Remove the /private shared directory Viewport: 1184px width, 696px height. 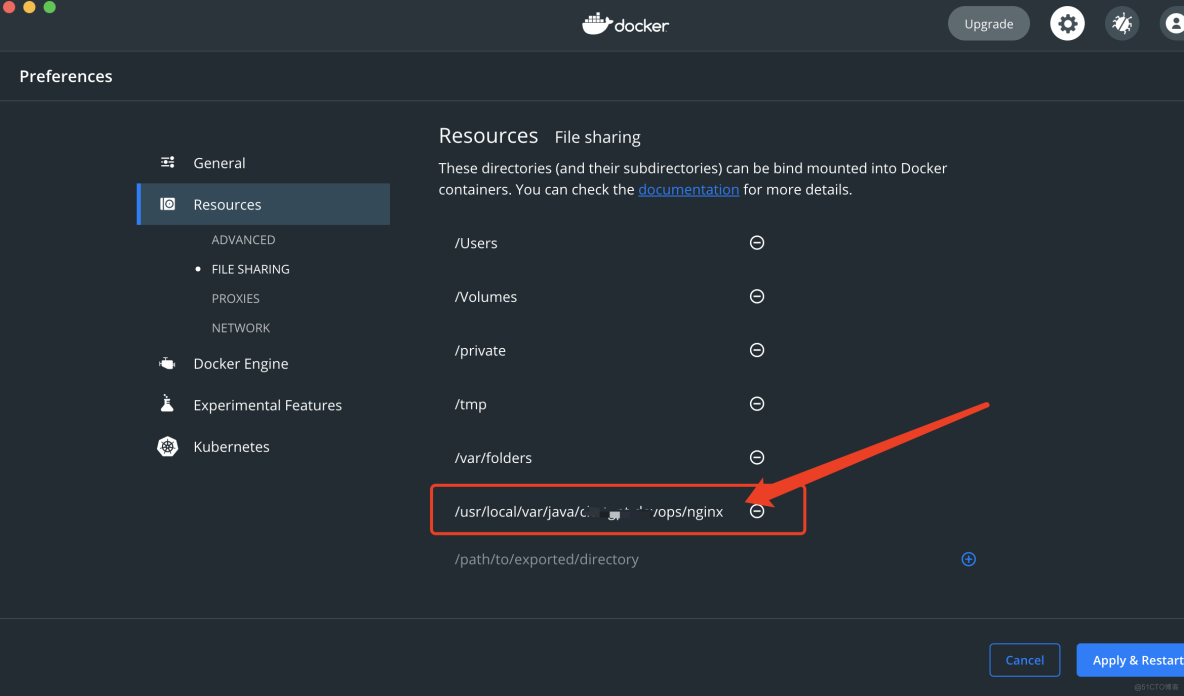coord(757,350)
